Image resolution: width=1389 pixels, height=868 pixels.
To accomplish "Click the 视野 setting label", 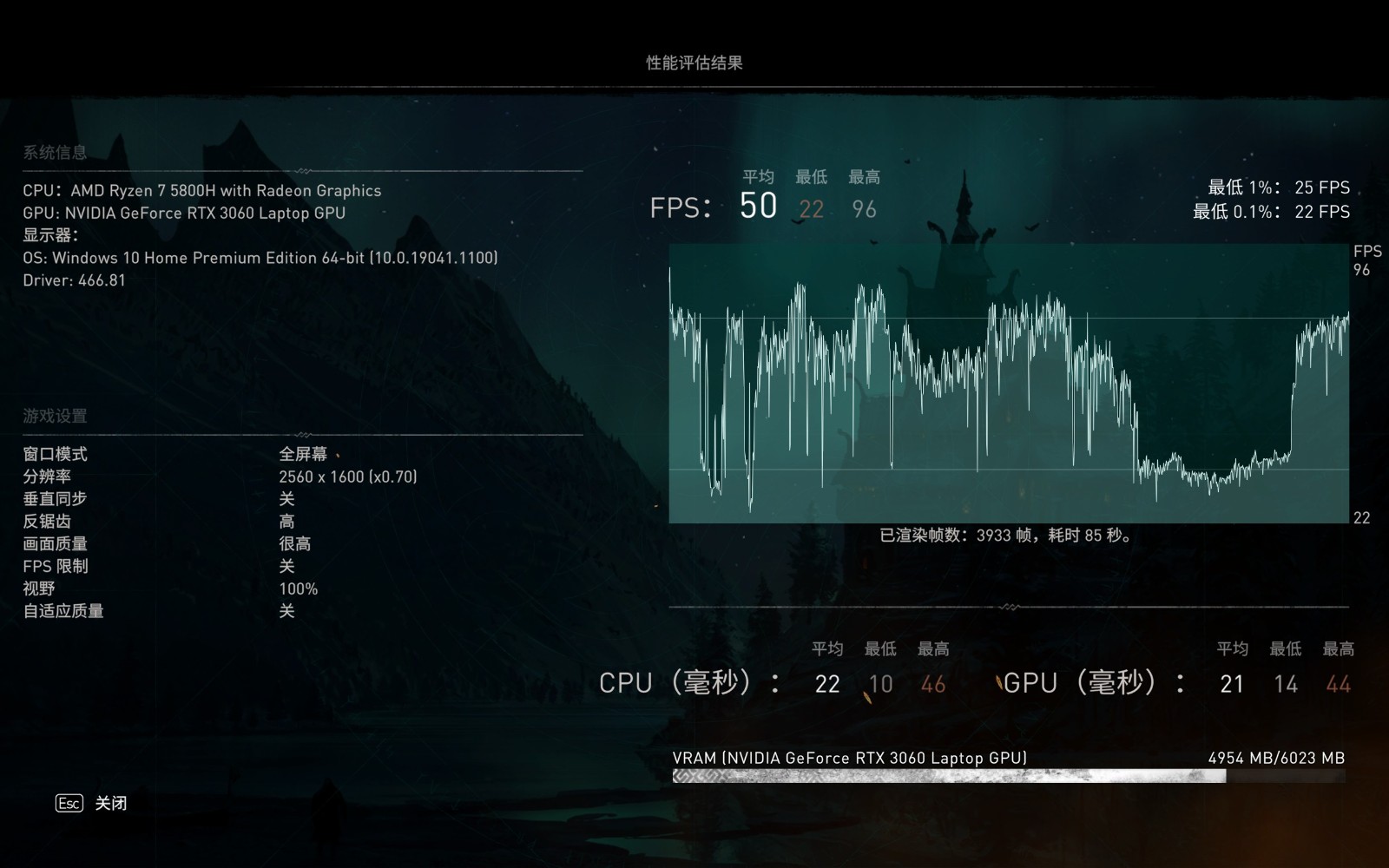I will pyautogui.click(x=39, y=589).
